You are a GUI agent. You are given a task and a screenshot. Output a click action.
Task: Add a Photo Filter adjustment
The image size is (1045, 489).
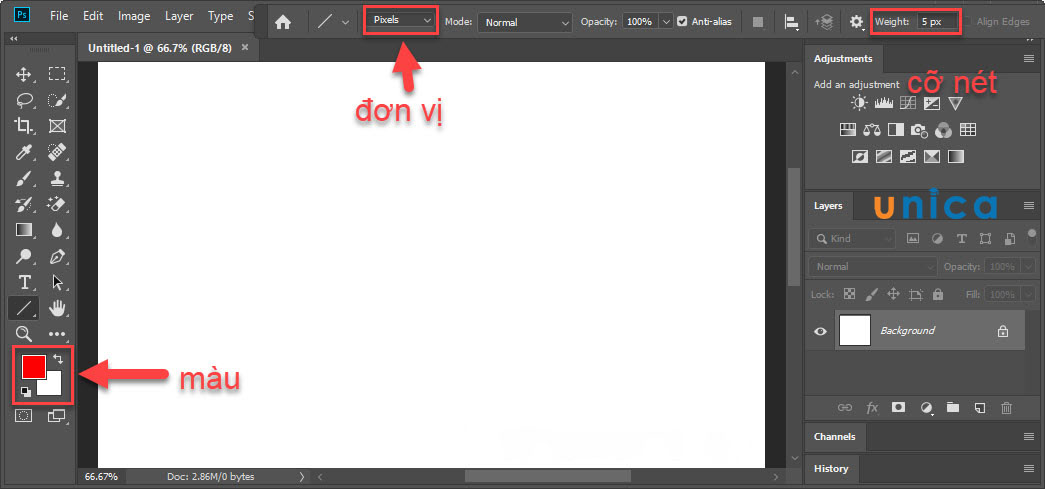click(x=920, y=130)
